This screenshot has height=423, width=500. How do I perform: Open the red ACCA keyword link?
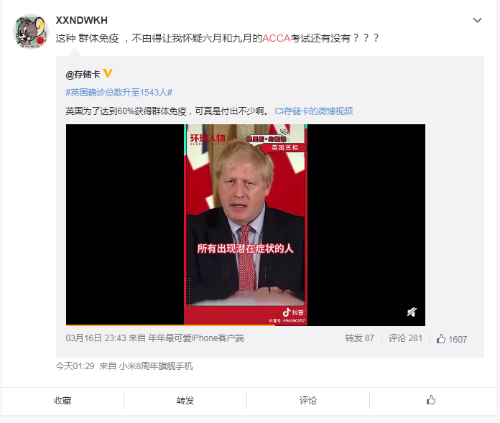[x=276, y=38]
